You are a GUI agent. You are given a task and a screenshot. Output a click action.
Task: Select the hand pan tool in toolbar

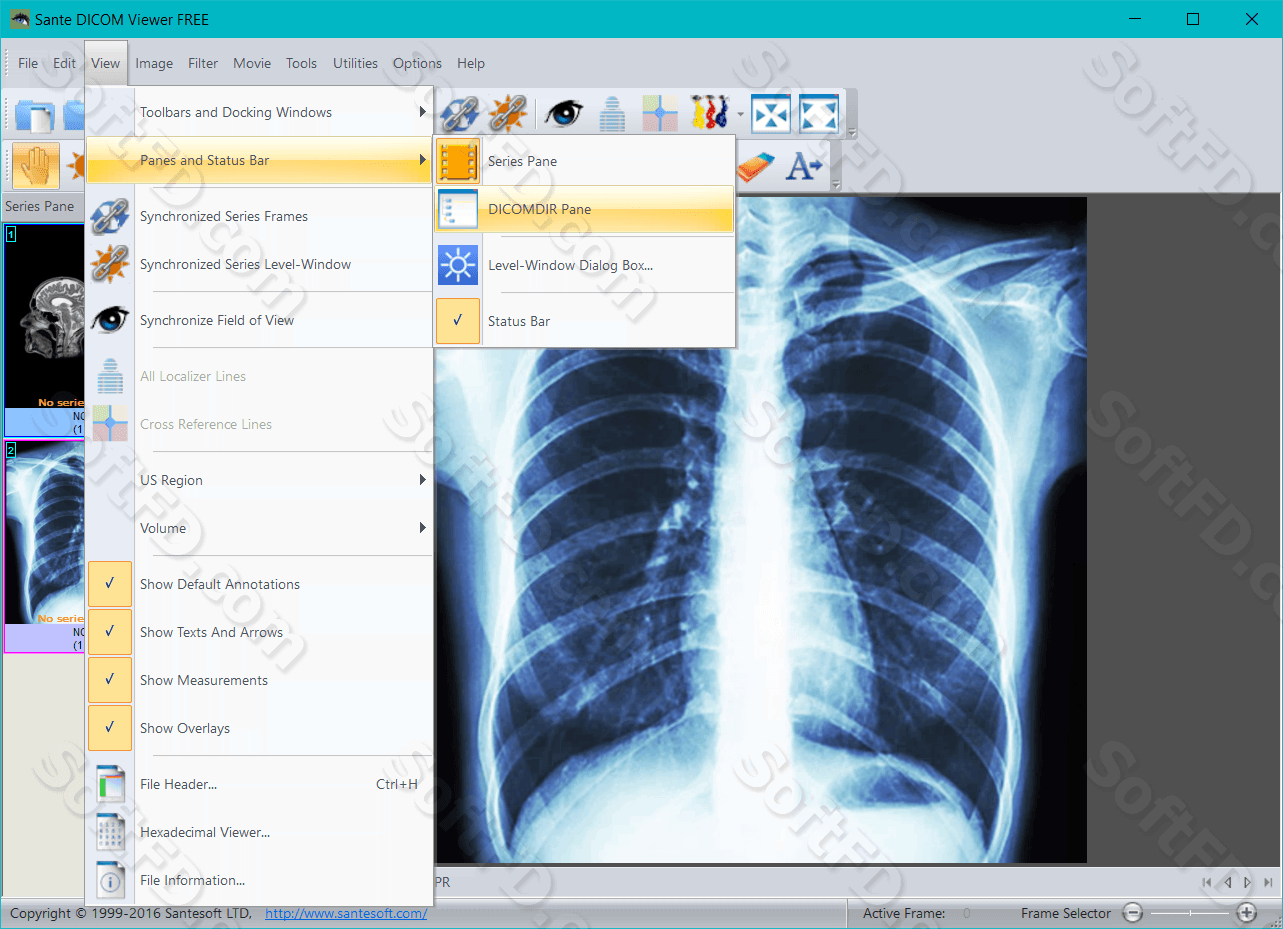click(x=36, y=165)
